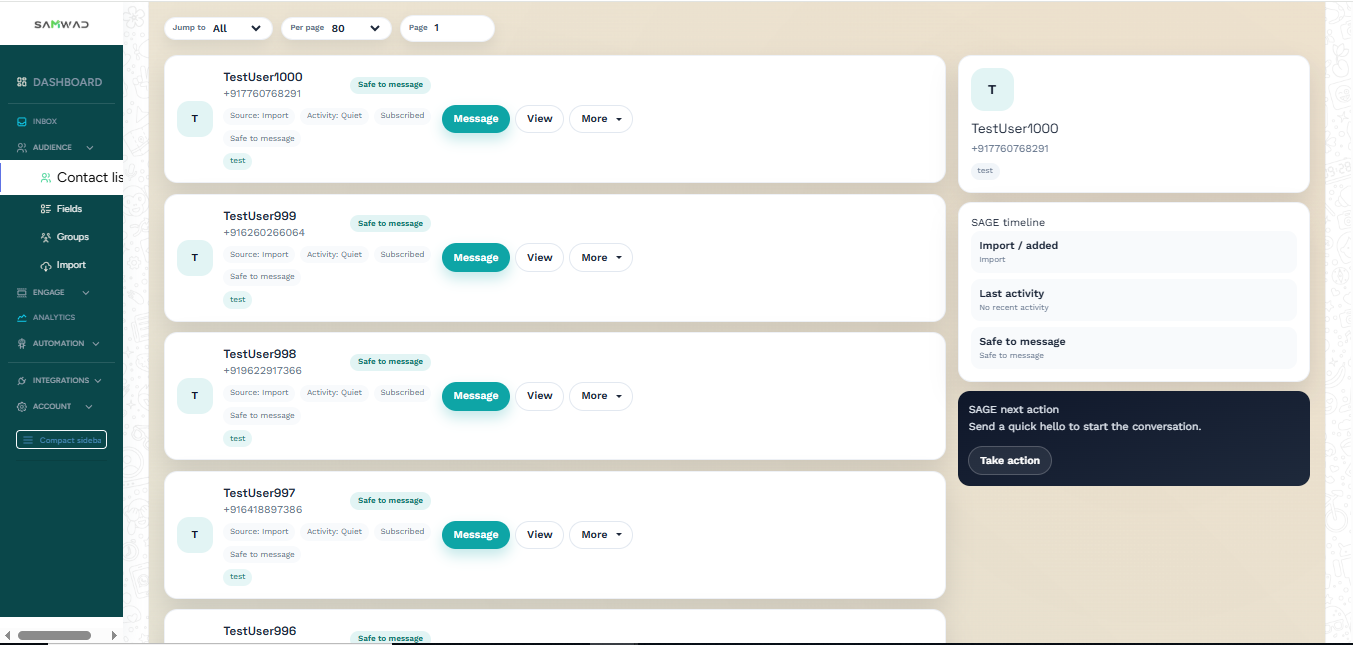Open the Per page dropdown
The height and width of the screenshot is (645, 1353).
point(335,29)
